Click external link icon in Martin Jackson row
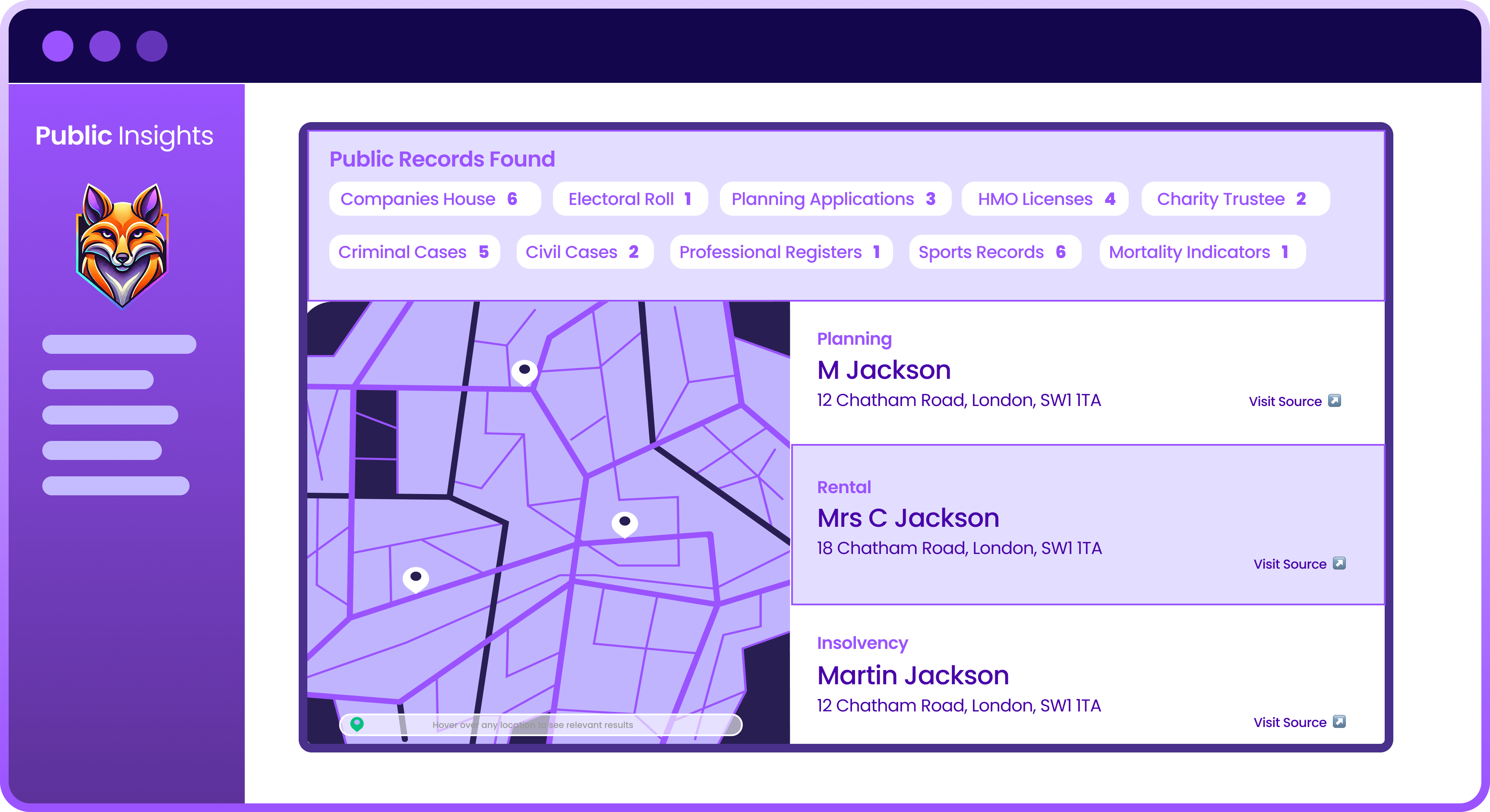The image size is (1490, 812). pos(1339,721)
